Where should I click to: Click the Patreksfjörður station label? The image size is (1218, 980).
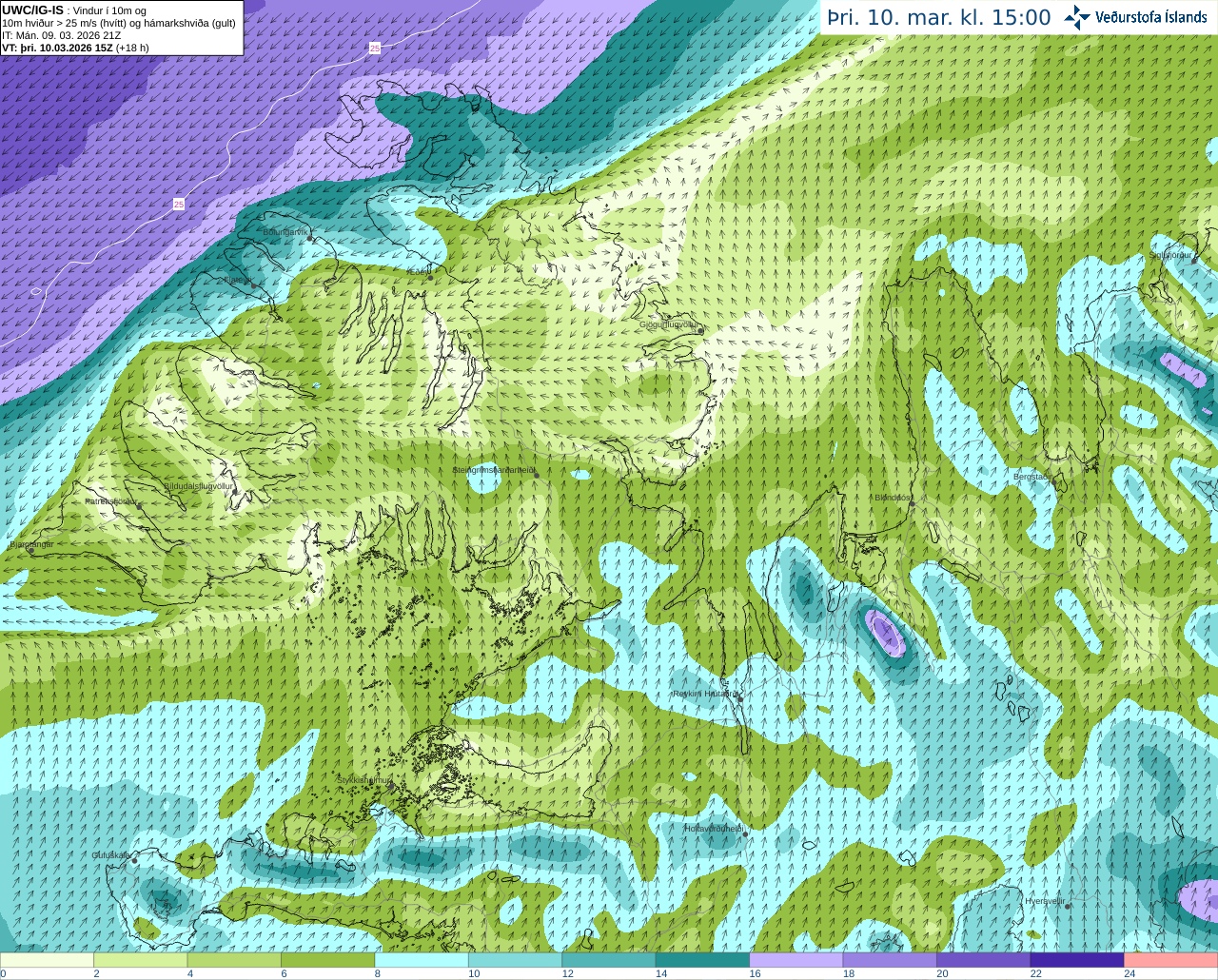pos(111,500)
